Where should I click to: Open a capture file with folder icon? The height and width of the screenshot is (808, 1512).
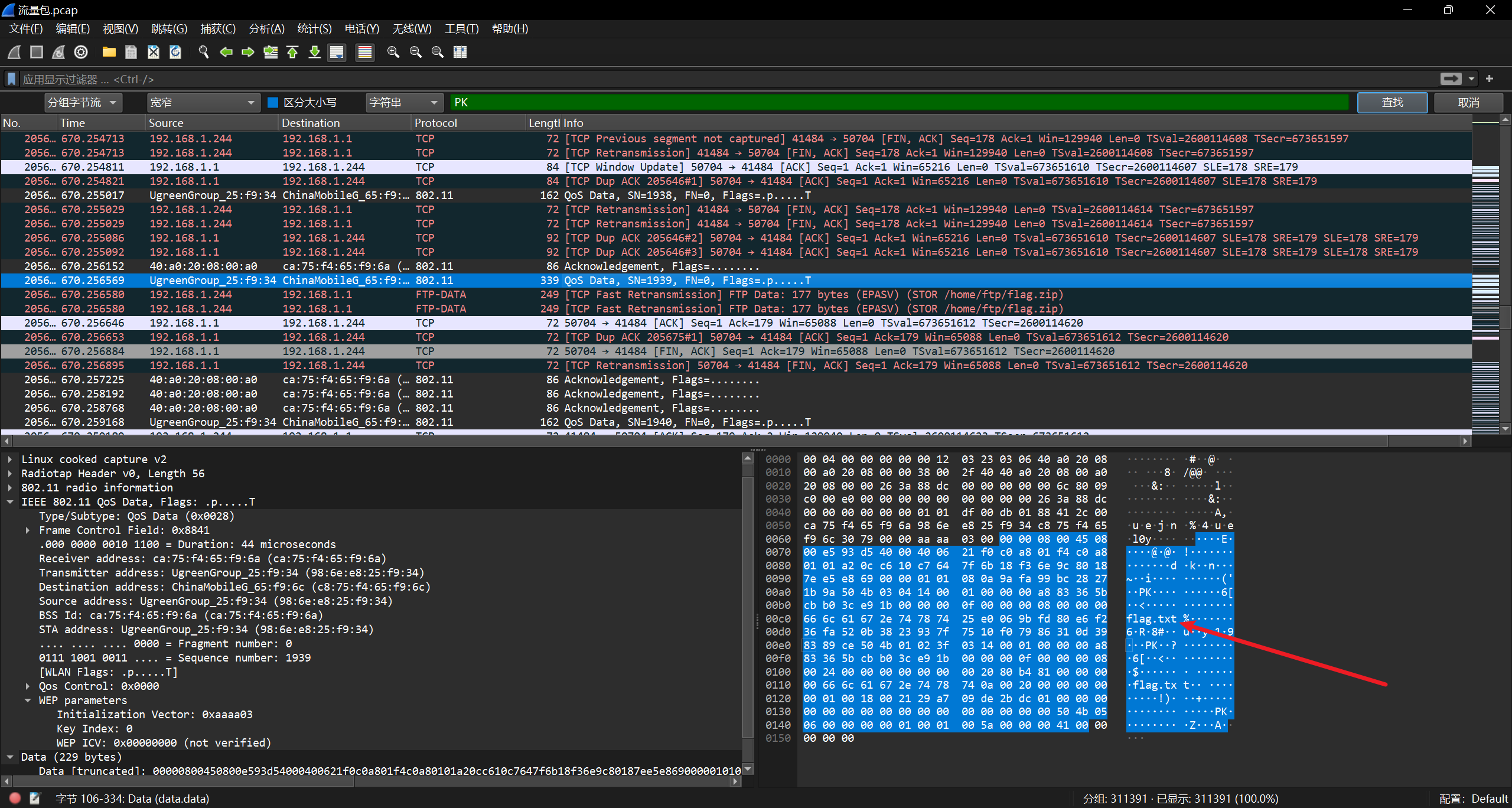[109, 52]
